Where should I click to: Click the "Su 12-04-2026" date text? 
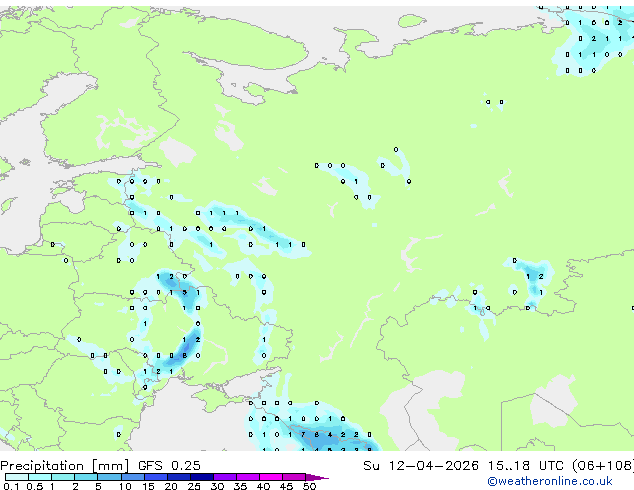[421, 466]
